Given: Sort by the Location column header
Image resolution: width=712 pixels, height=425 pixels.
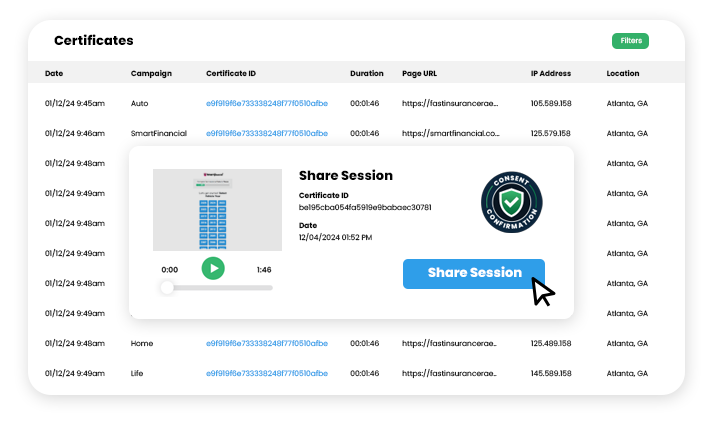Looking at the screenshot, I should click(623, 74).
